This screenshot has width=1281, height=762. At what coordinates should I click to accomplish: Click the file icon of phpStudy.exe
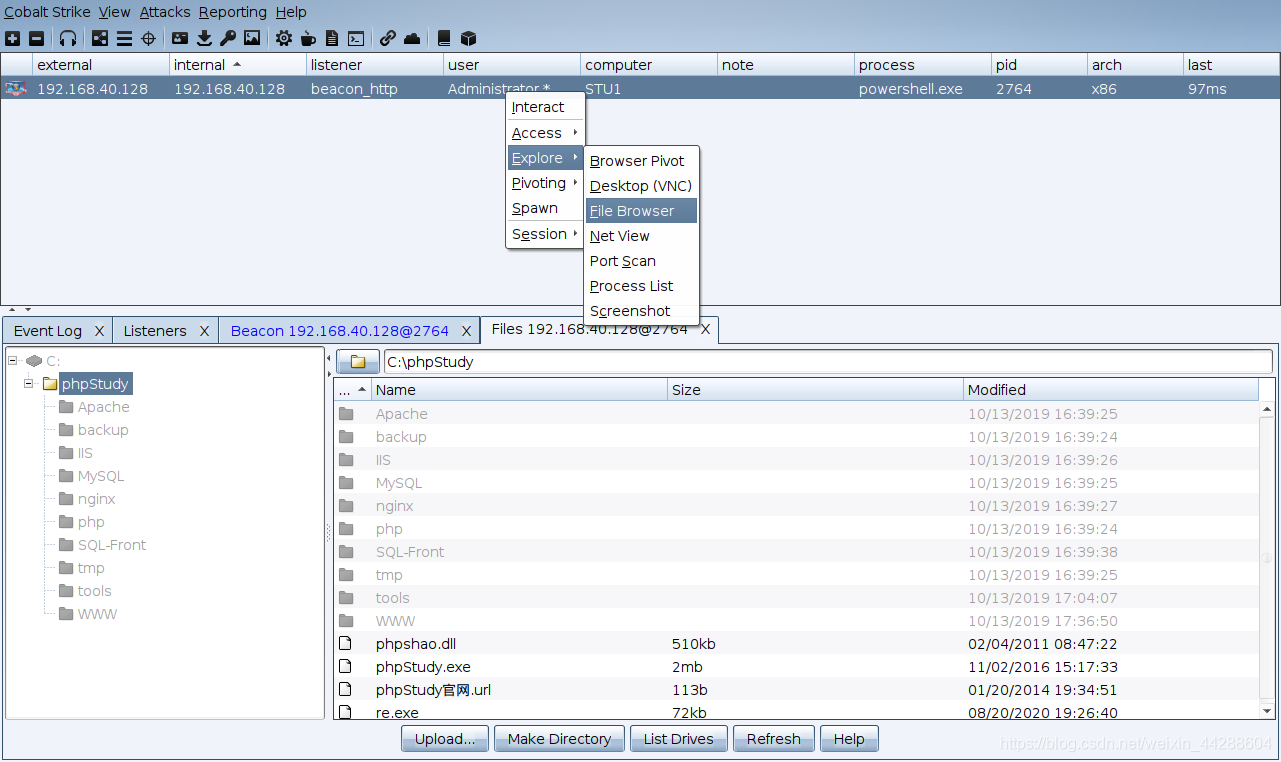pyautogui.click(x=346, y=667)
